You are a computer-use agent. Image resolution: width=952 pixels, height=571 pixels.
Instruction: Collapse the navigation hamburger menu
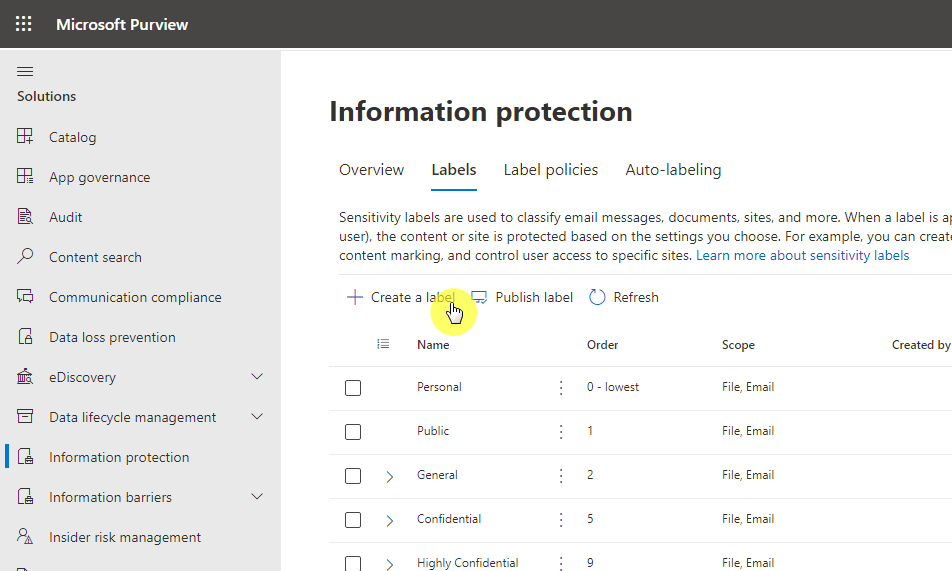[25, 72]
